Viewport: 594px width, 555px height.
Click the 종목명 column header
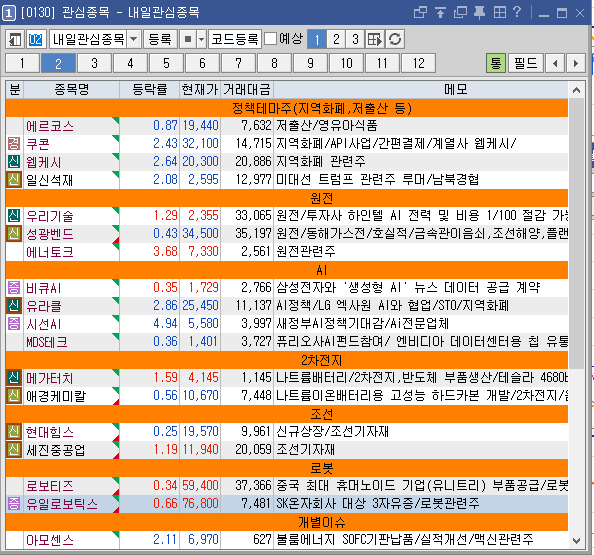(x=72, y=89)
